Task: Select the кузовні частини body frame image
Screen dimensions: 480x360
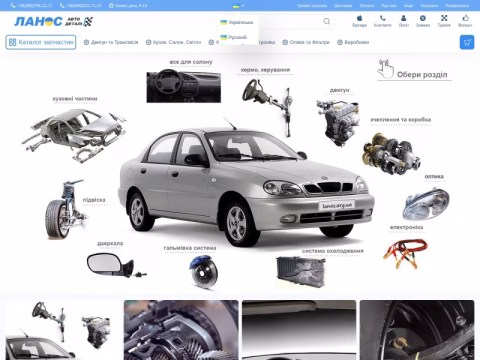Action: pyautogui.click(x=74, y=135)
